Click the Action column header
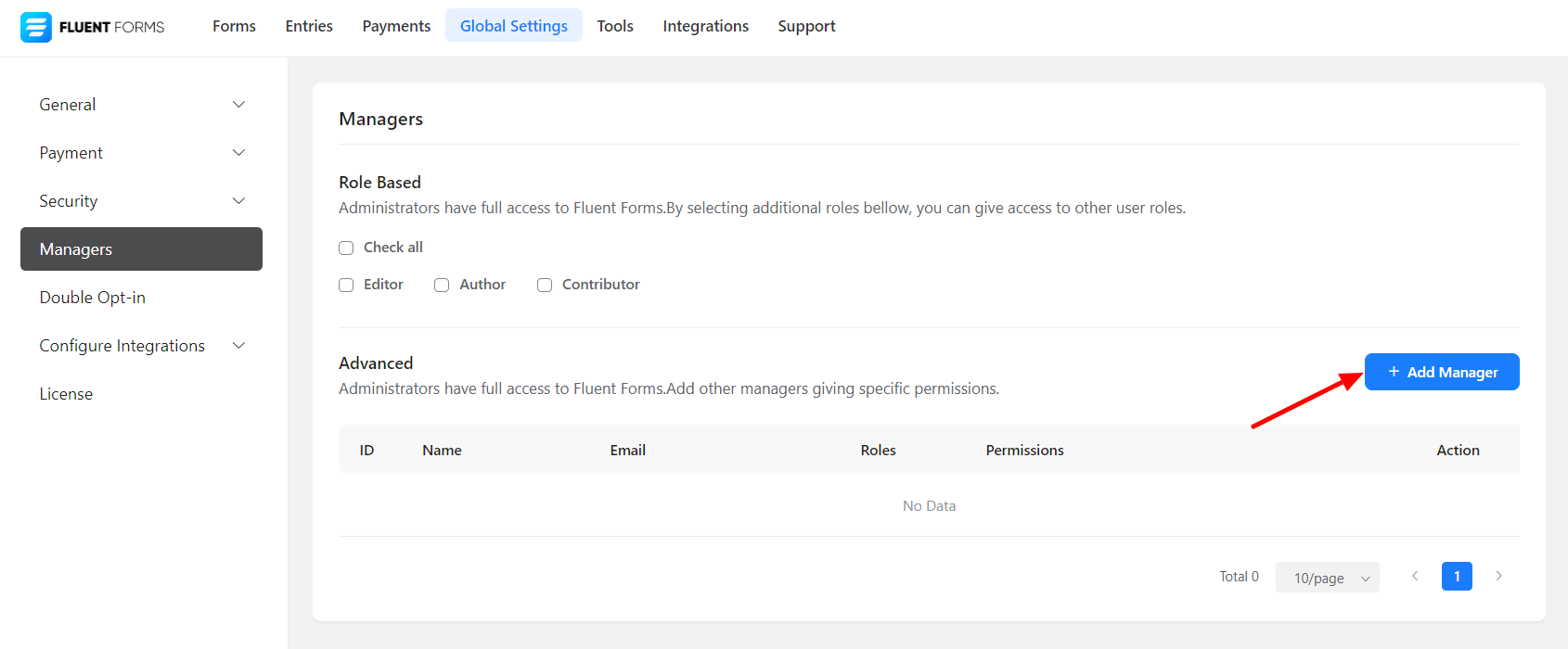 click(x=1458, y=450)
